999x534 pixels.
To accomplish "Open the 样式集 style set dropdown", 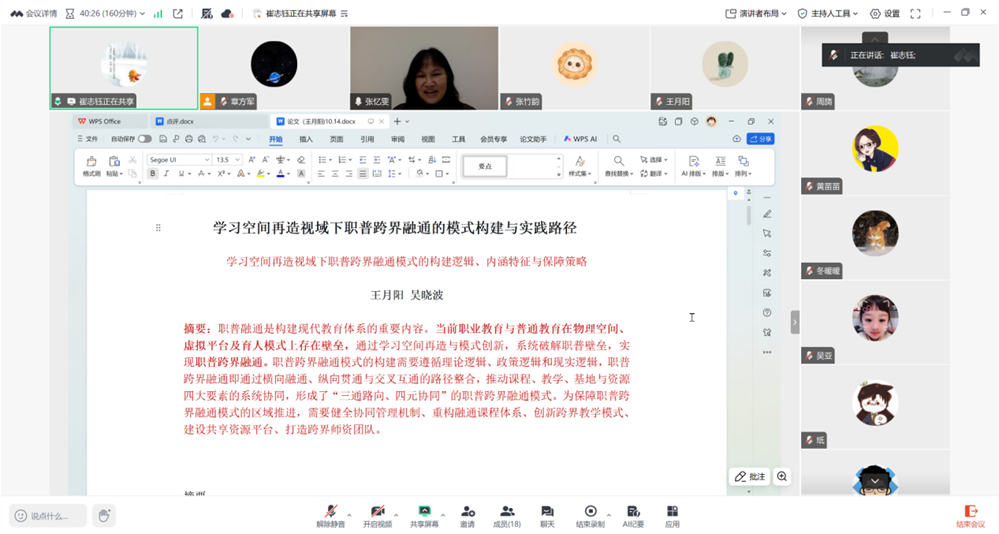I will [x=580, y=166].
